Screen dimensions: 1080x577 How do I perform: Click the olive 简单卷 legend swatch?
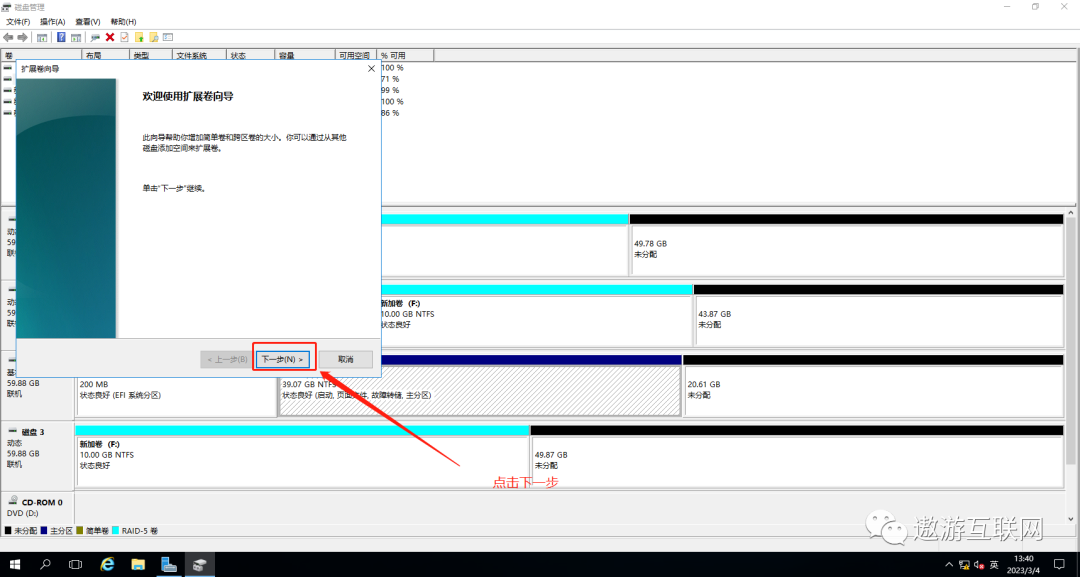(80, 531)
